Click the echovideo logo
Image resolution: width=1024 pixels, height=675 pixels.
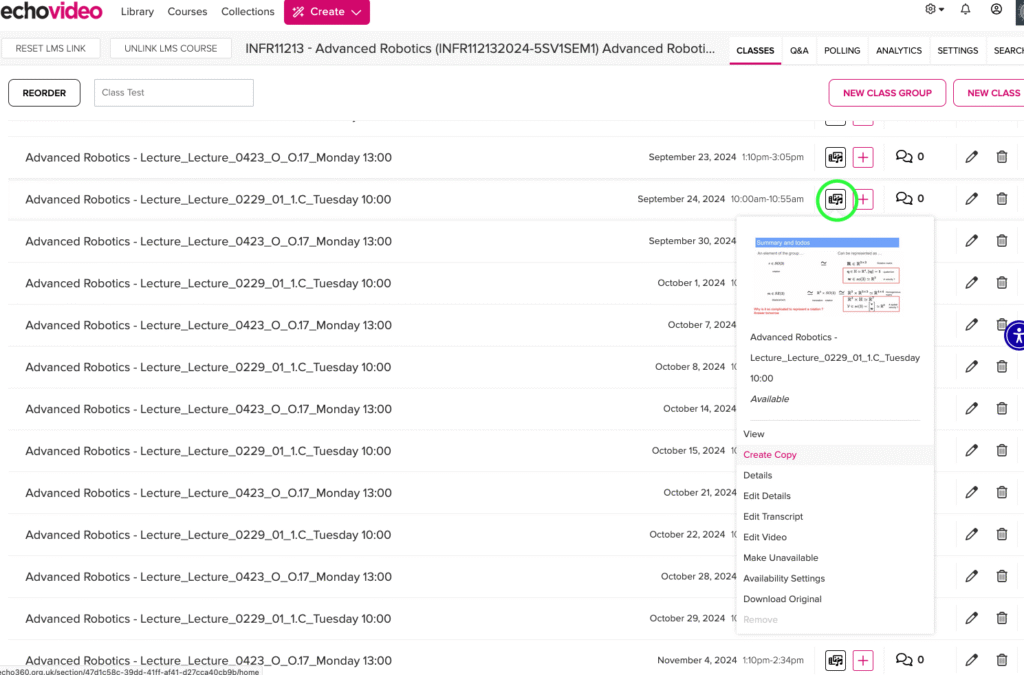click(51, 11)
